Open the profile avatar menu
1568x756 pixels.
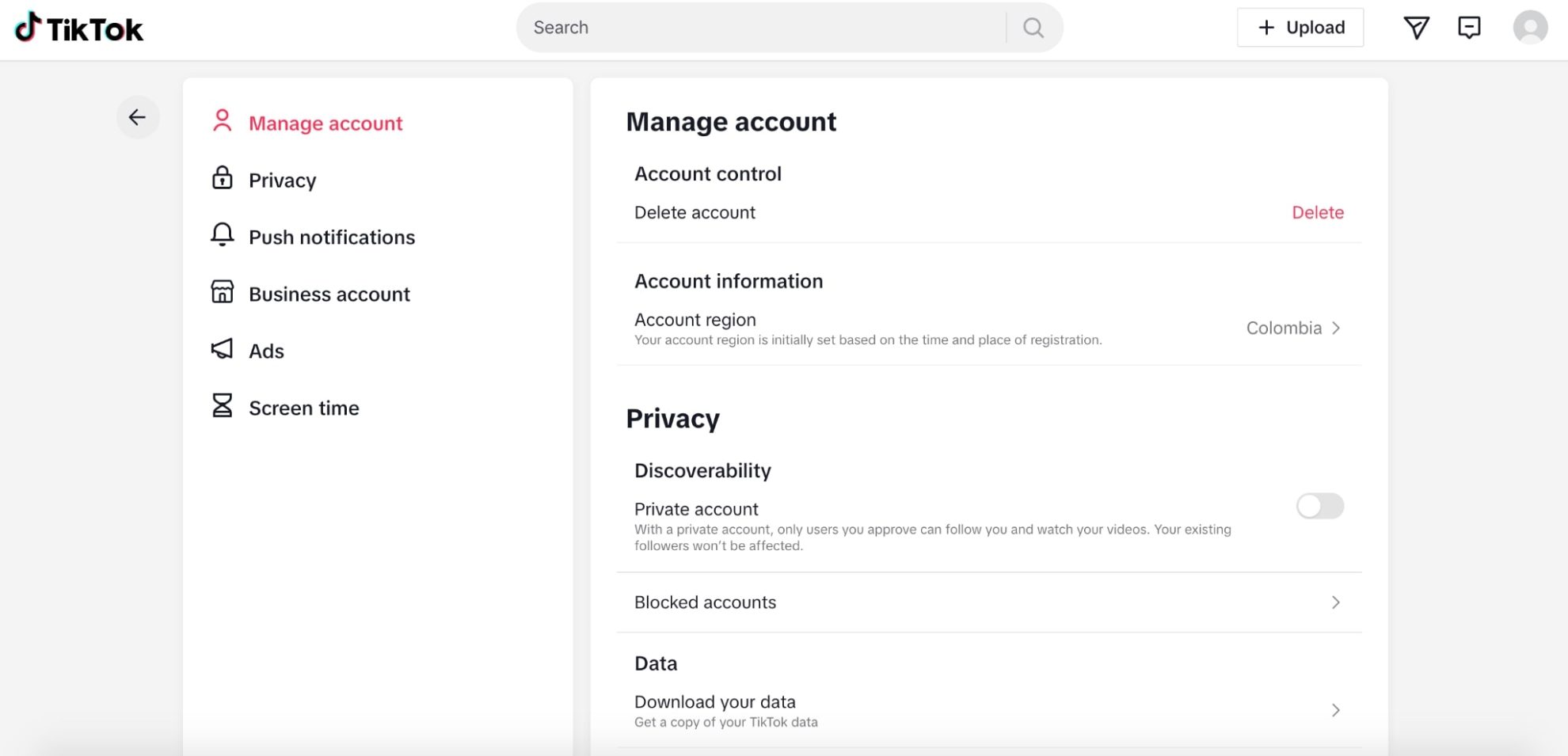pyautogui.click(x=1530, y=28)
